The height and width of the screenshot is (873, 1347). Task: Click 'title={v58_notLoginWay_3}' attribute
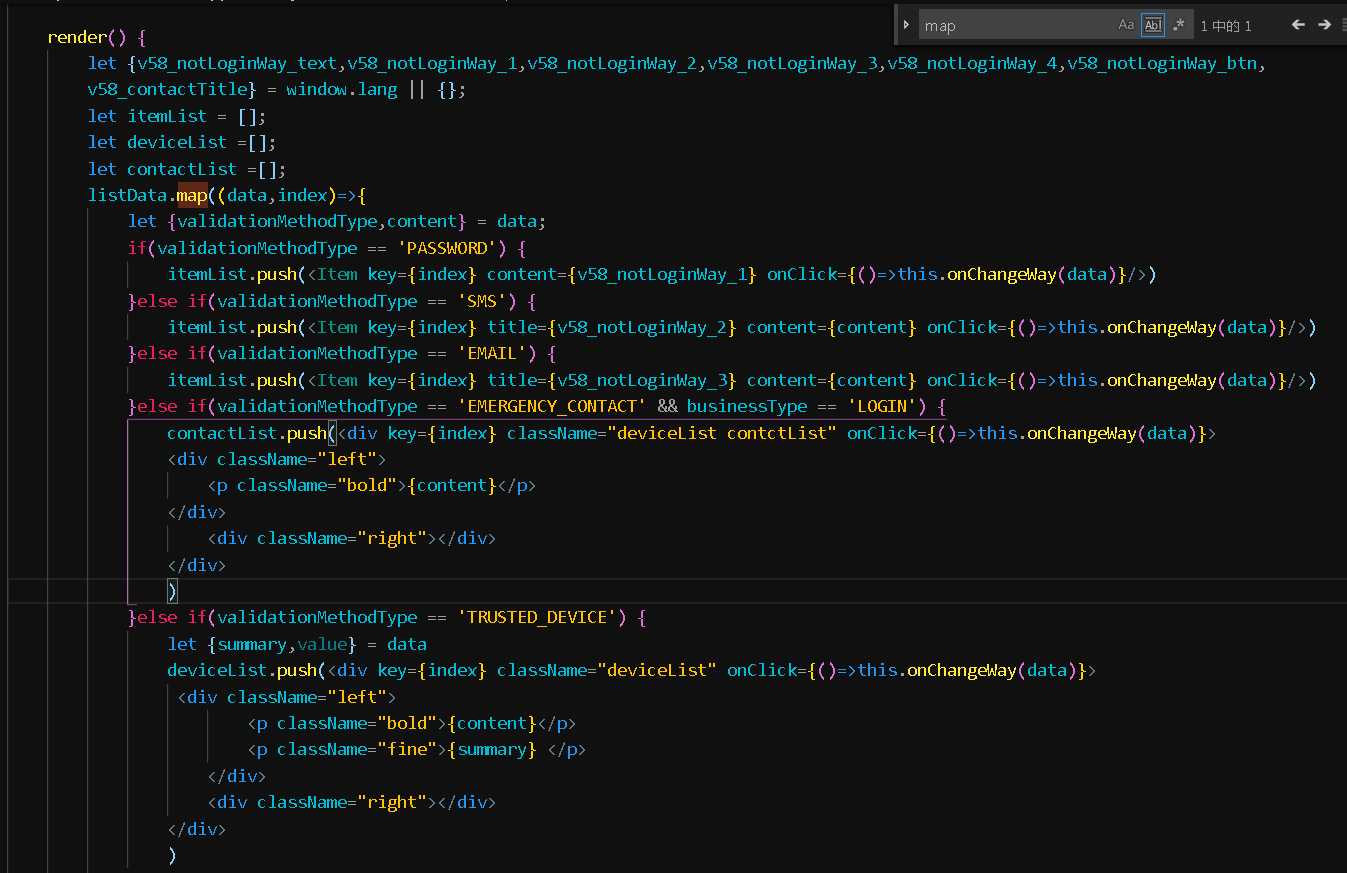click(x=612, y=380)
